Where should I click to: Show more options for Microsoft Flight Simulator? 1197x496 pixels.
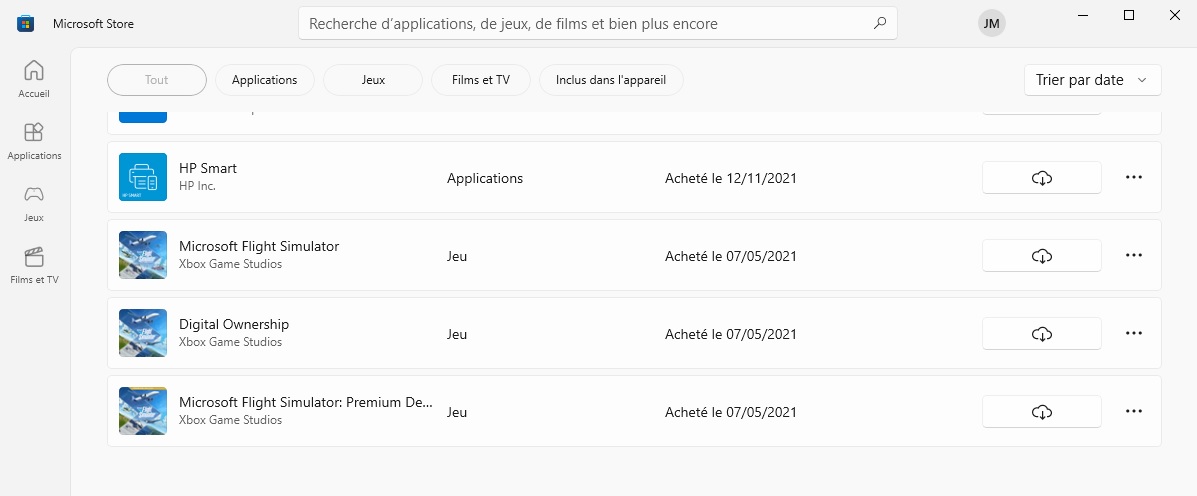1133,256
